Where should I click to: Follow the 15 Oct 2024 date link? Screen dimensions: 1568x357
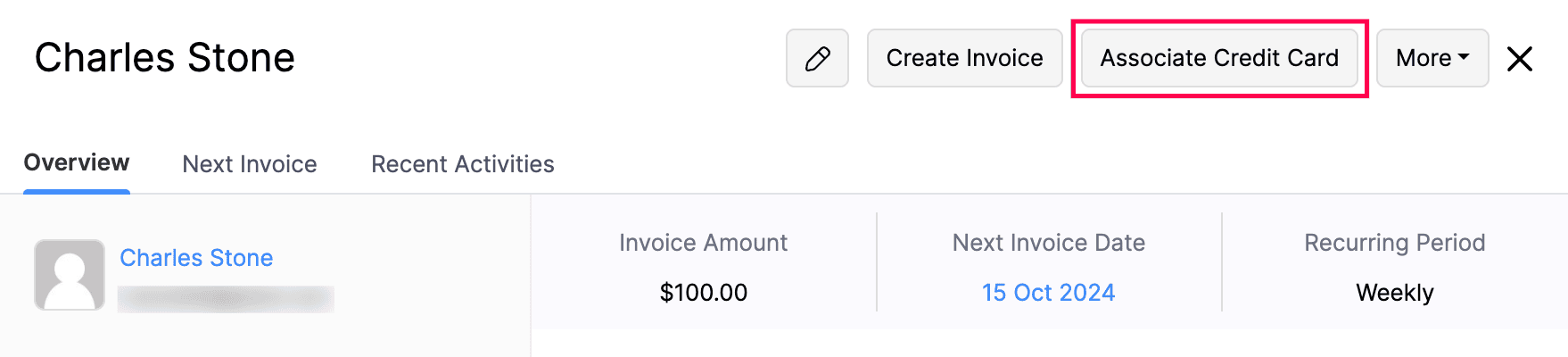tap(1048, 293)
